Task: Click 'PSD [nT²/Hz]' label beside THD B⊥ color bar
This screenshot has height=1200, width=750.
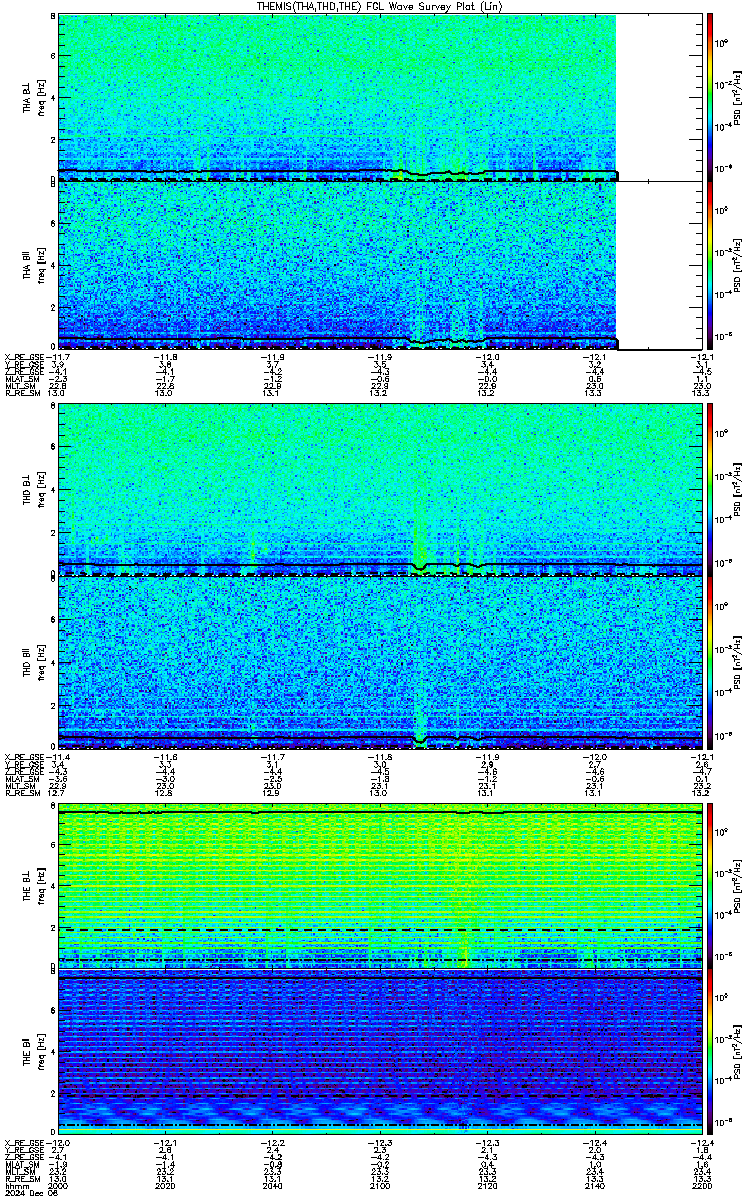Action: point(735,489)
